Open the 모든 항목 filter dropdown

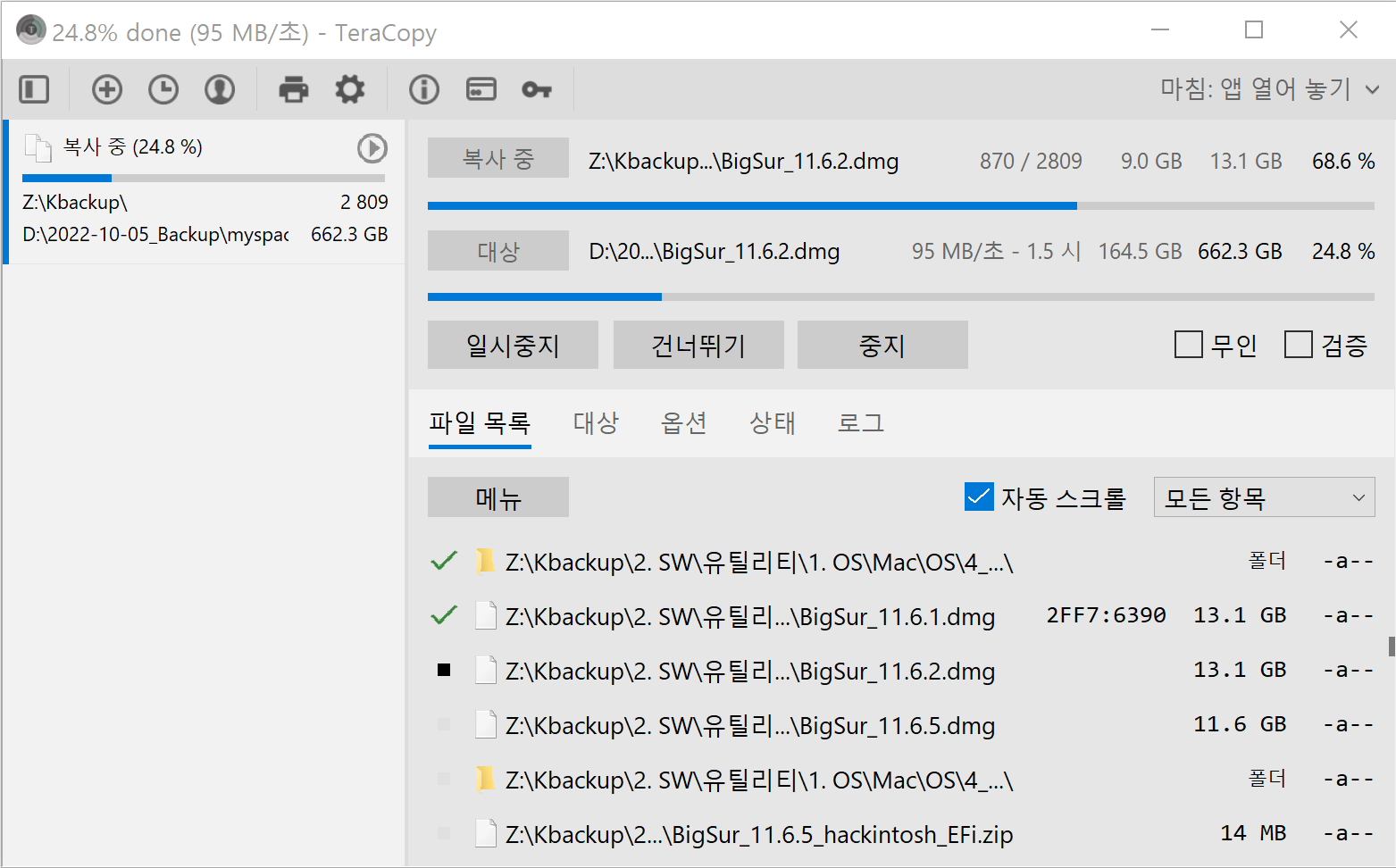click(x=1264, y=497)
